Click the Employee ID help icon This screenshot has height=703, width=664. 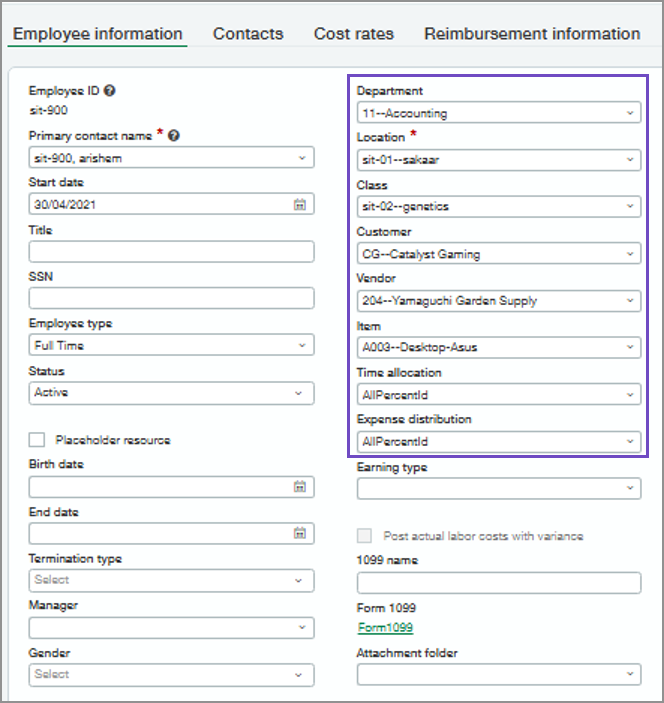[x=109, y=91]
